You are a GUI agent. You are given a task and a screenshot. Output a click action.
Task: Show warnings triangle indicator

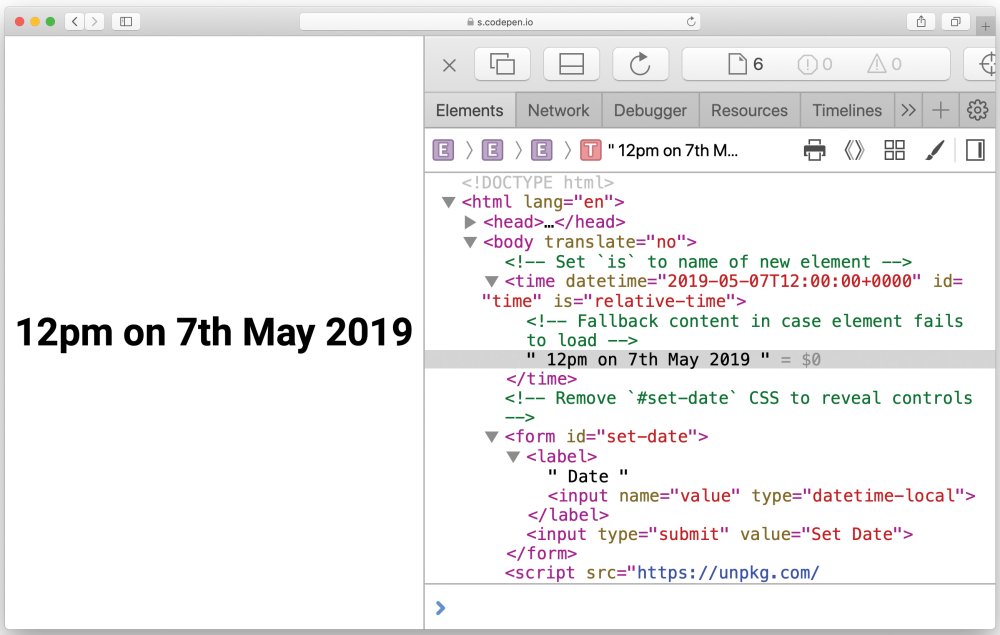[883, 64]
